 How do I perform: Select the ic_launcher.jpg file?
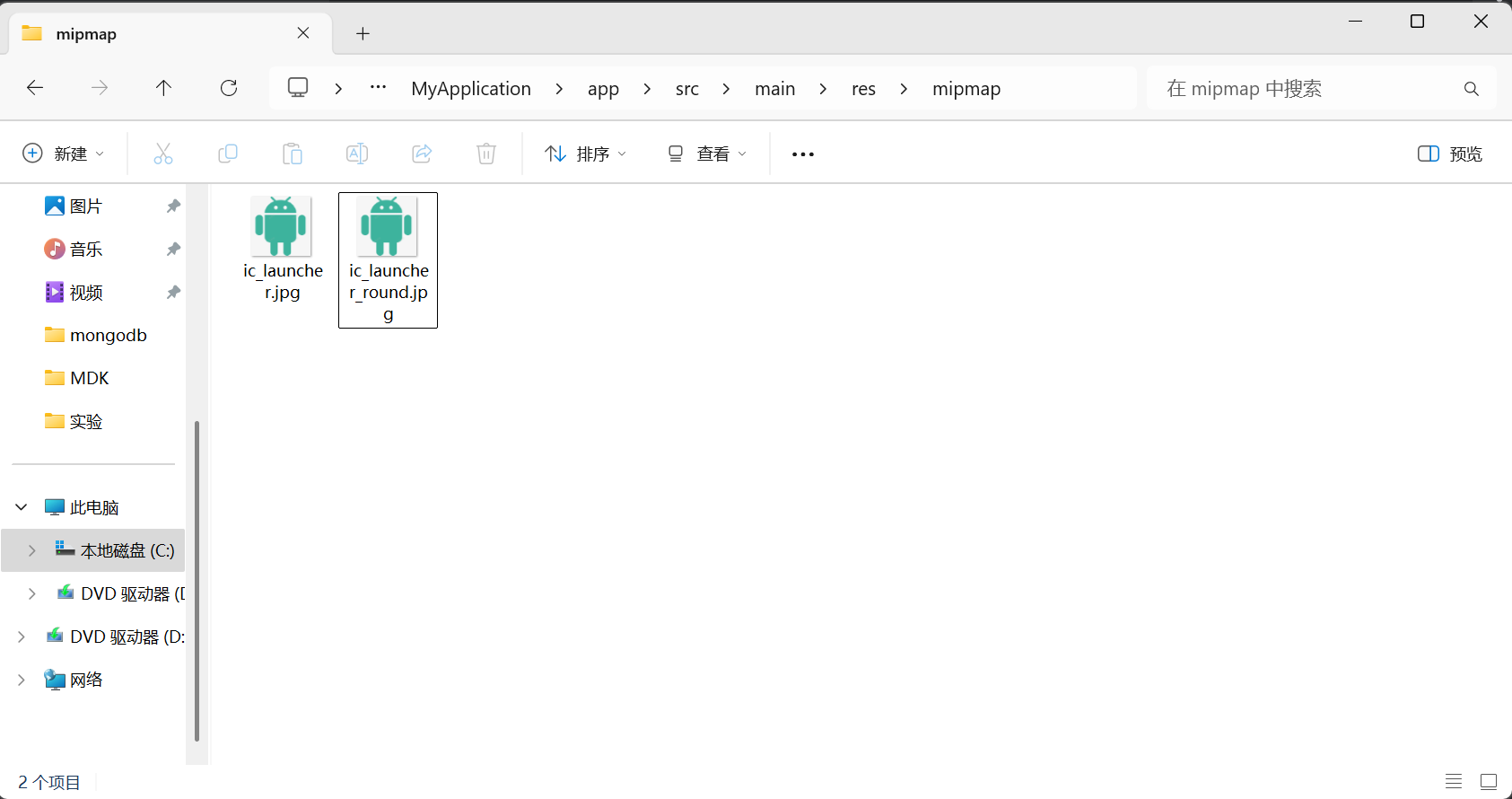283,249
